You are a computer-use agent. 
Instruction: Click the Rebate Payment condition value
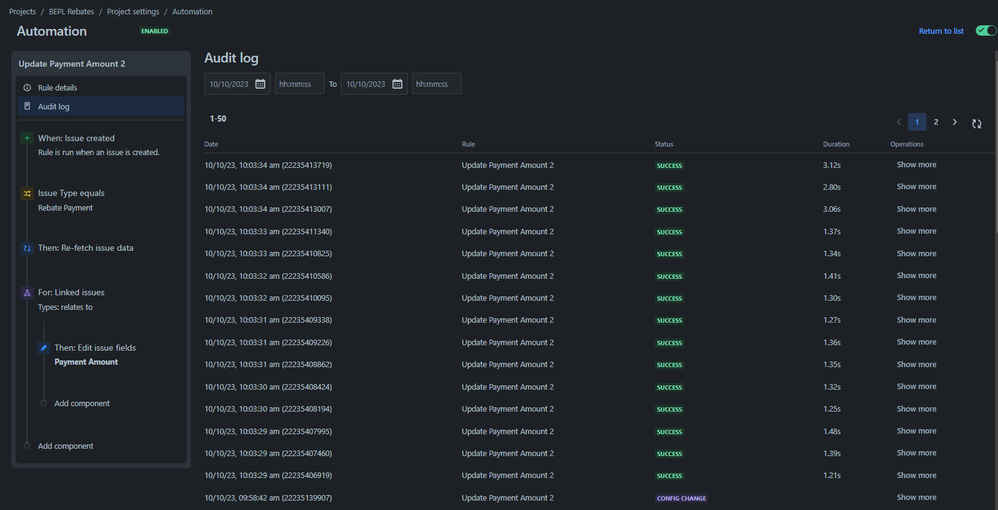(65, 208)
